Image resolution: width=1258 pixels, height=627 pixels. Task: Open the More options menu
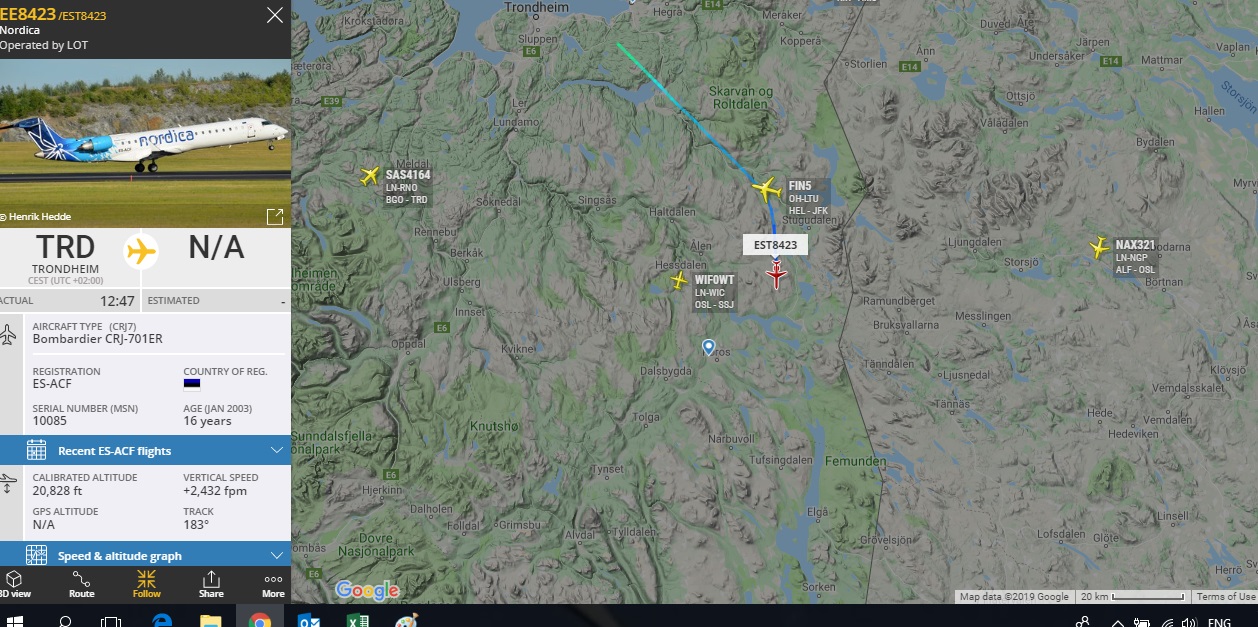pyautogui.click(x=273, y=584)
